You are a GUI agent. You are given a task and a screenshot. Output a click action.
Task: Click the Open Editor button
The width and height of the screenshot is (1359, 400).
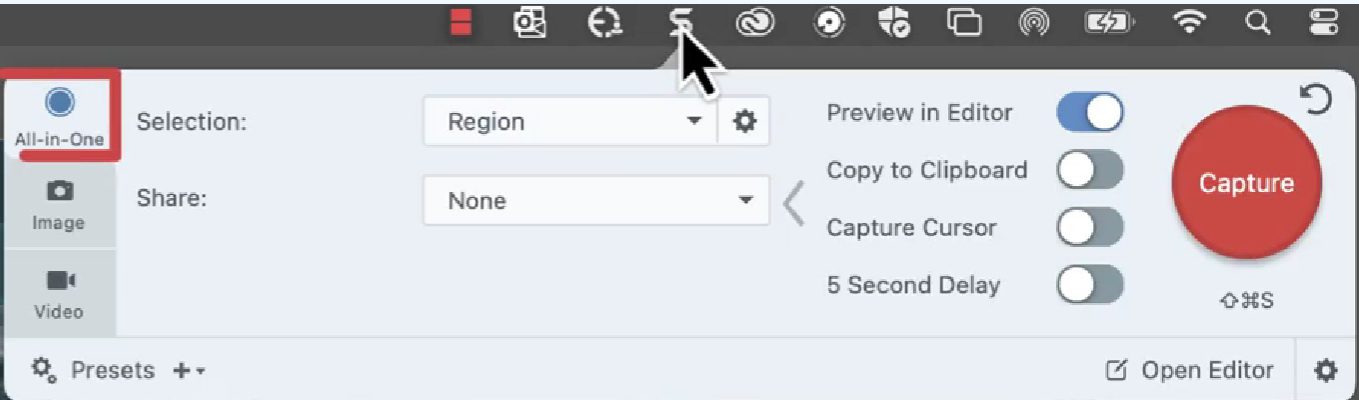(x=1189, y=371)
